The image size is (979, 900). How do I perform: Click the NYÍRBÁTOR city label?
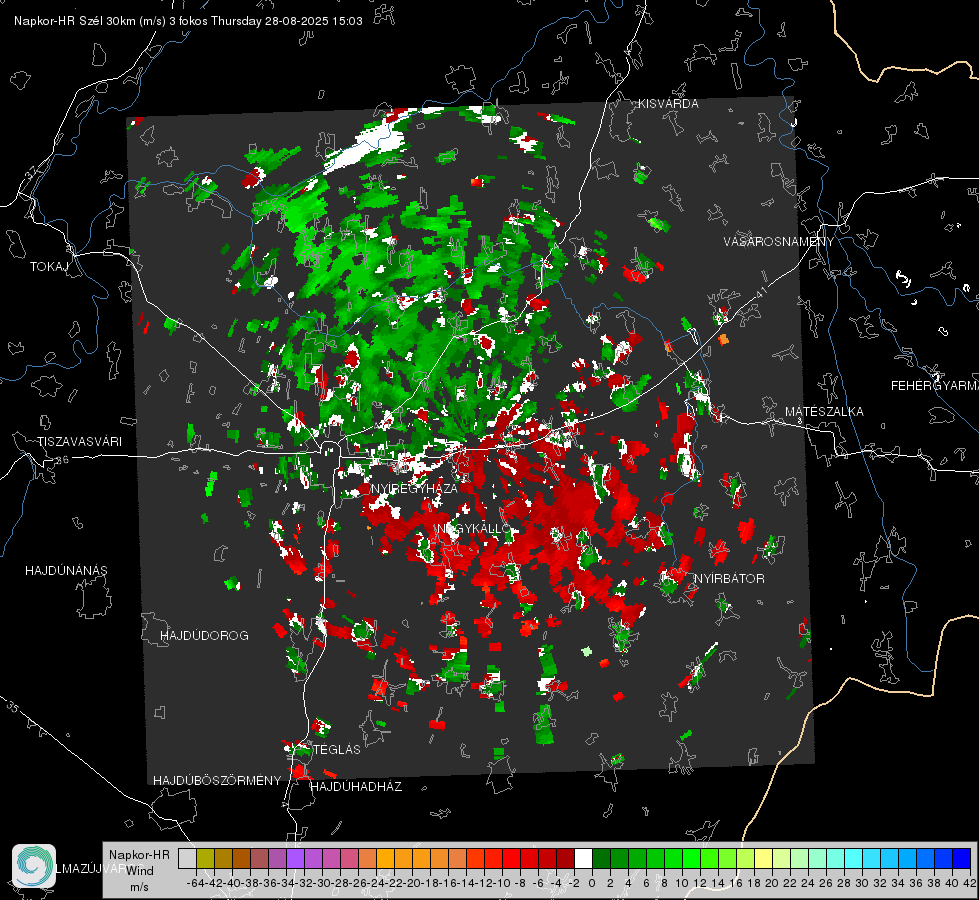tap(729, 579)
